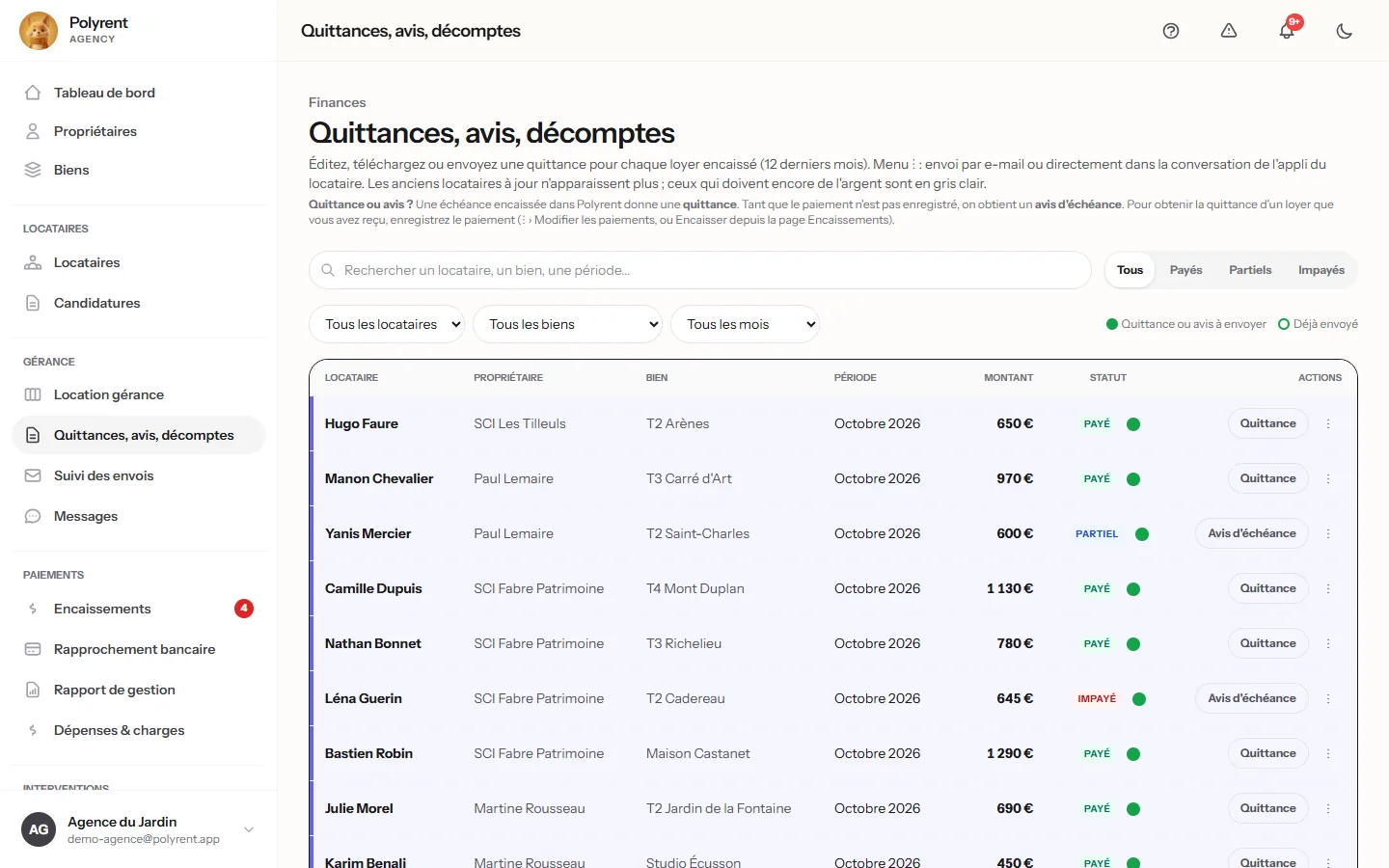This screenshot has width=1389, height=868.
Task: Click the Messages chat bubble icon
Action: (33, 516)
